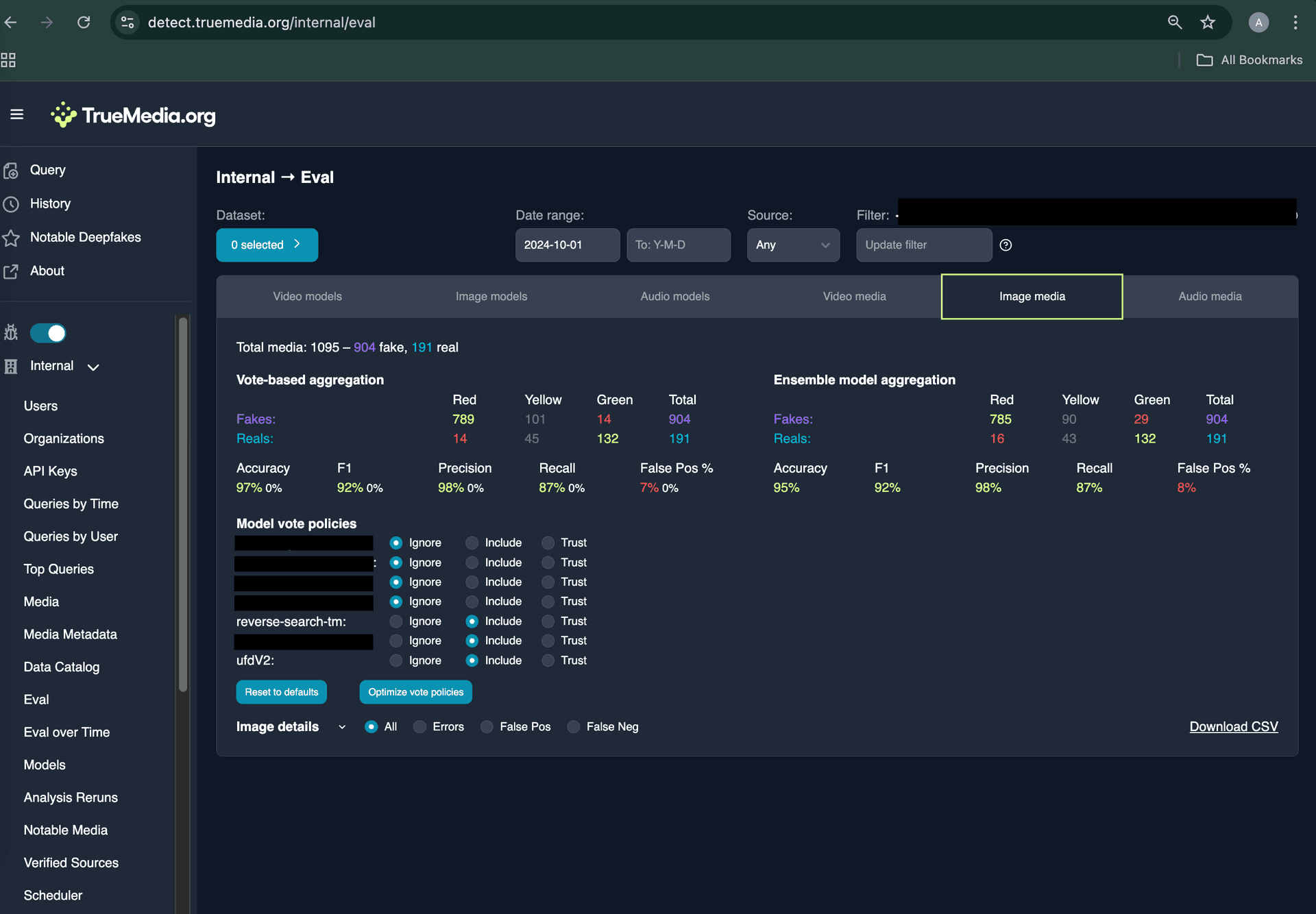The height and width of the screenshot is (914, 1316).
Task: Expand the Image details chevron
Action: pos(342,727)
